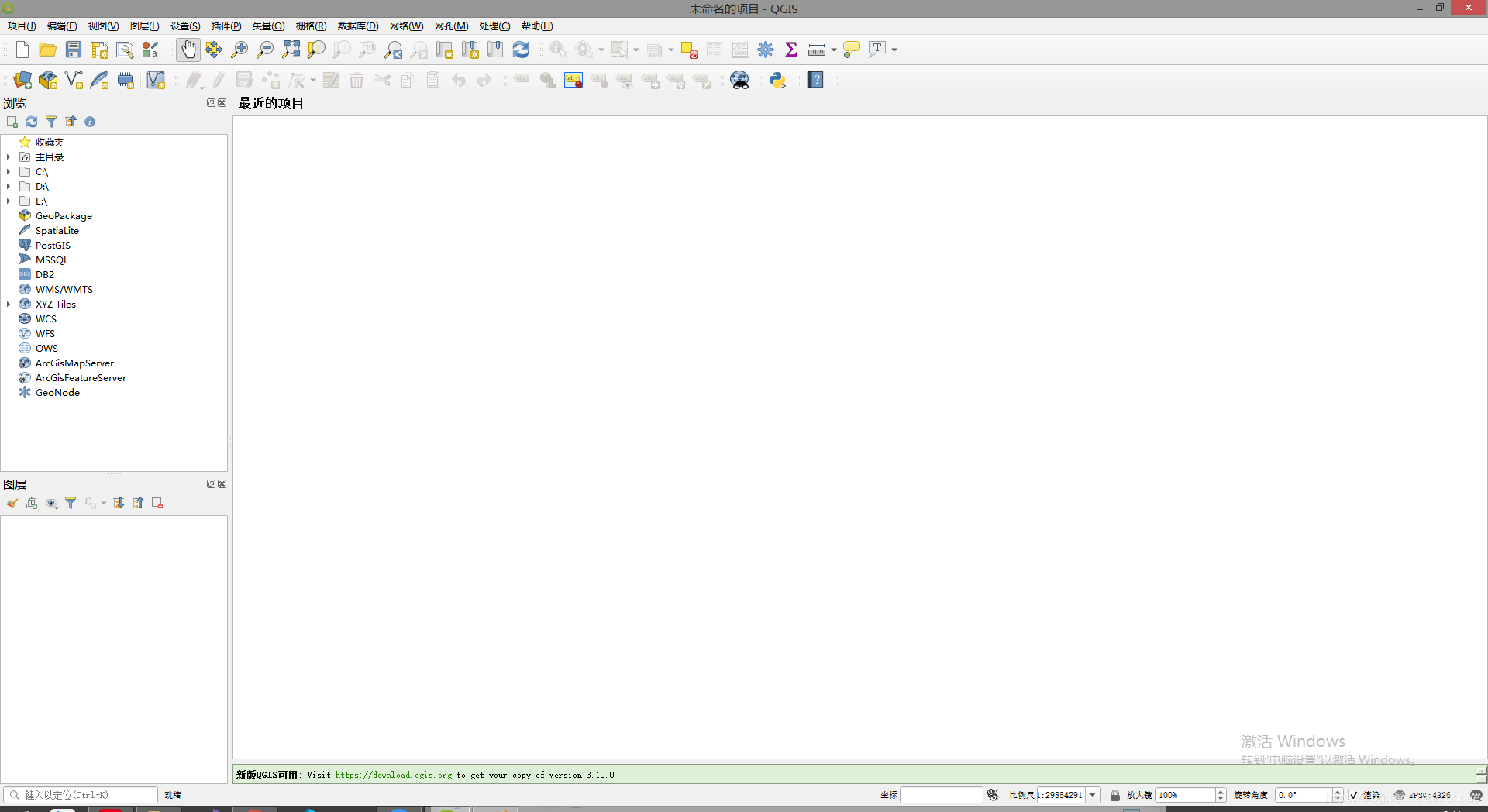Click the coordinate input field
The width and height of the screenshot is (1488, 812).
coord(941,795)
